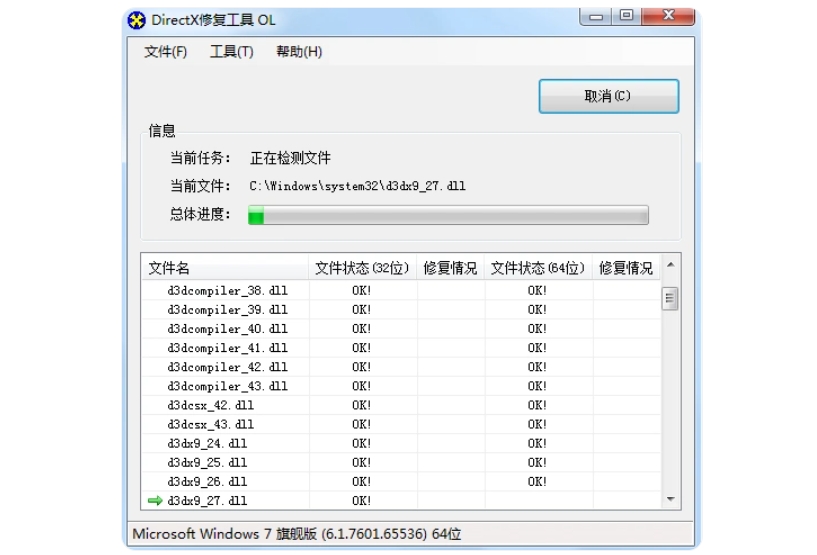The image size is (817, 555).
Task: Select the d3dcompiler_40.dll row
Action: coord(401,329)
